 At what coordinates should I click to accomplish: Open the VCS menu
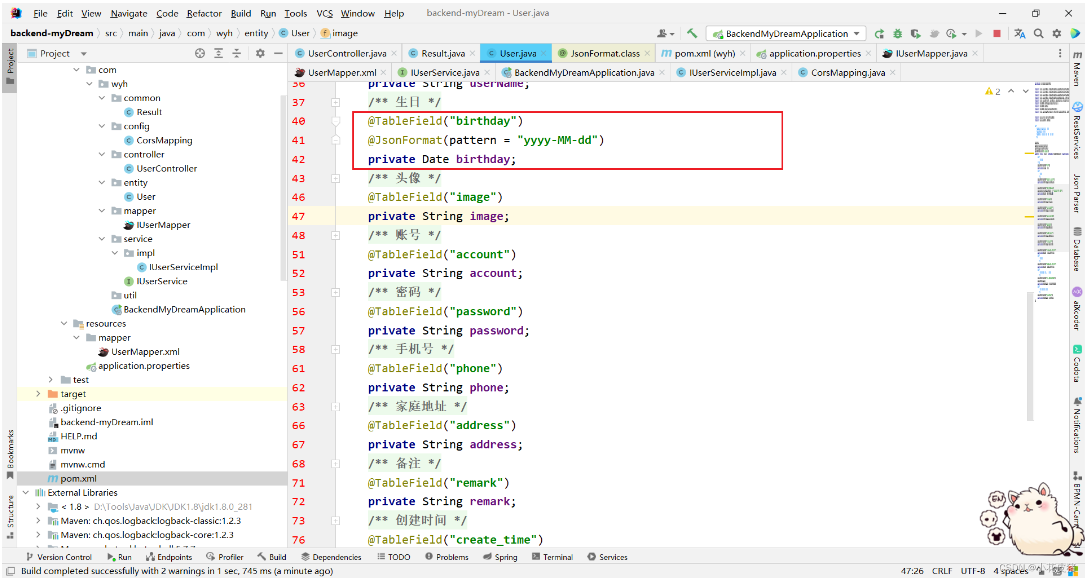(x=325, y=13)
